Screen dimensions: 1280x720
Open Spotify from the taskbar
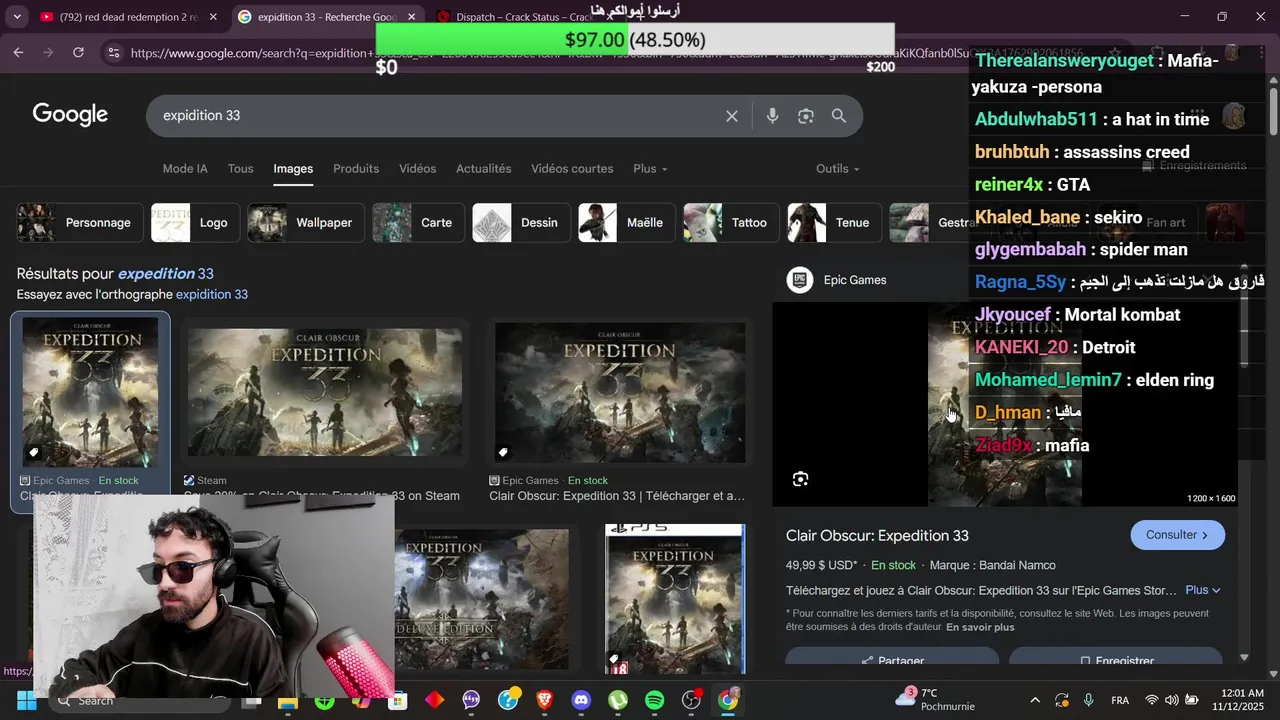[655, 700]
